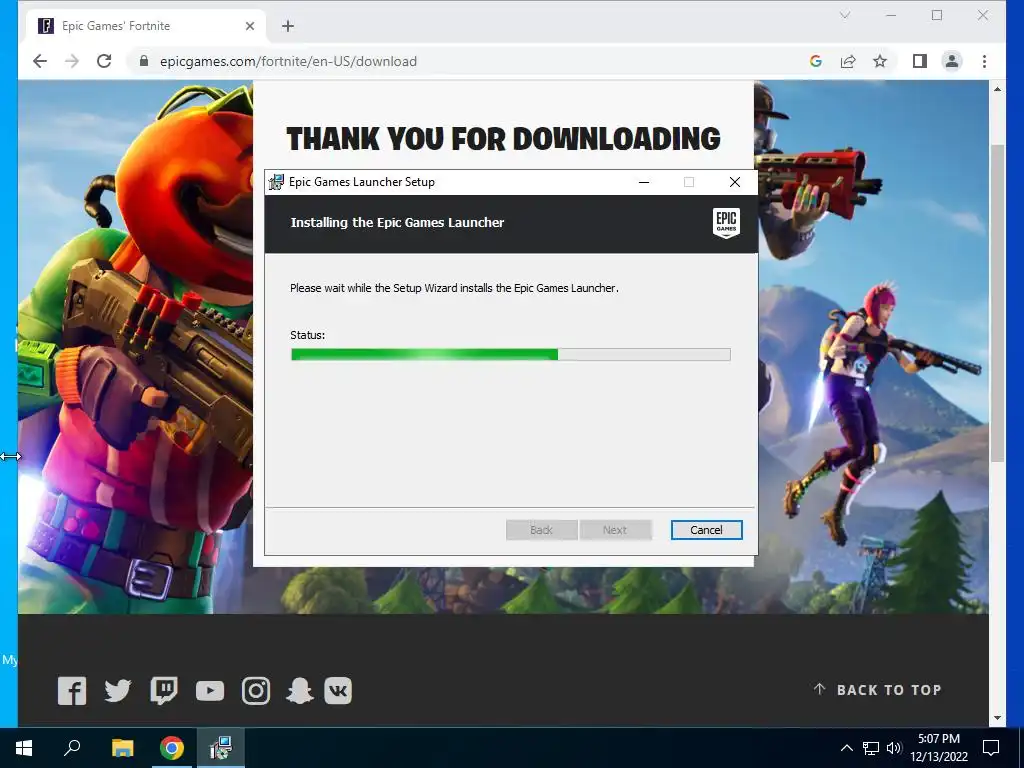Open the tab search dropdown chevron
The width and height of the screenshot is (1024, 768).
845,15
